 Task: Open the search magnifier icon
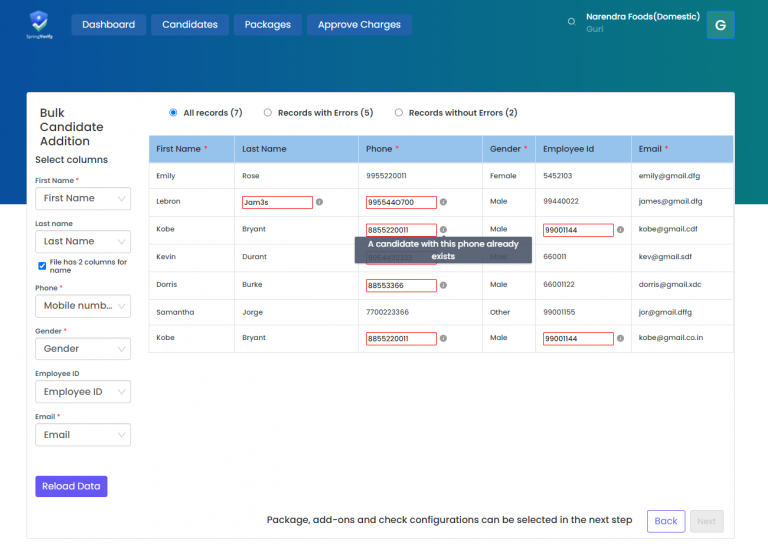(x=571, y=22)
